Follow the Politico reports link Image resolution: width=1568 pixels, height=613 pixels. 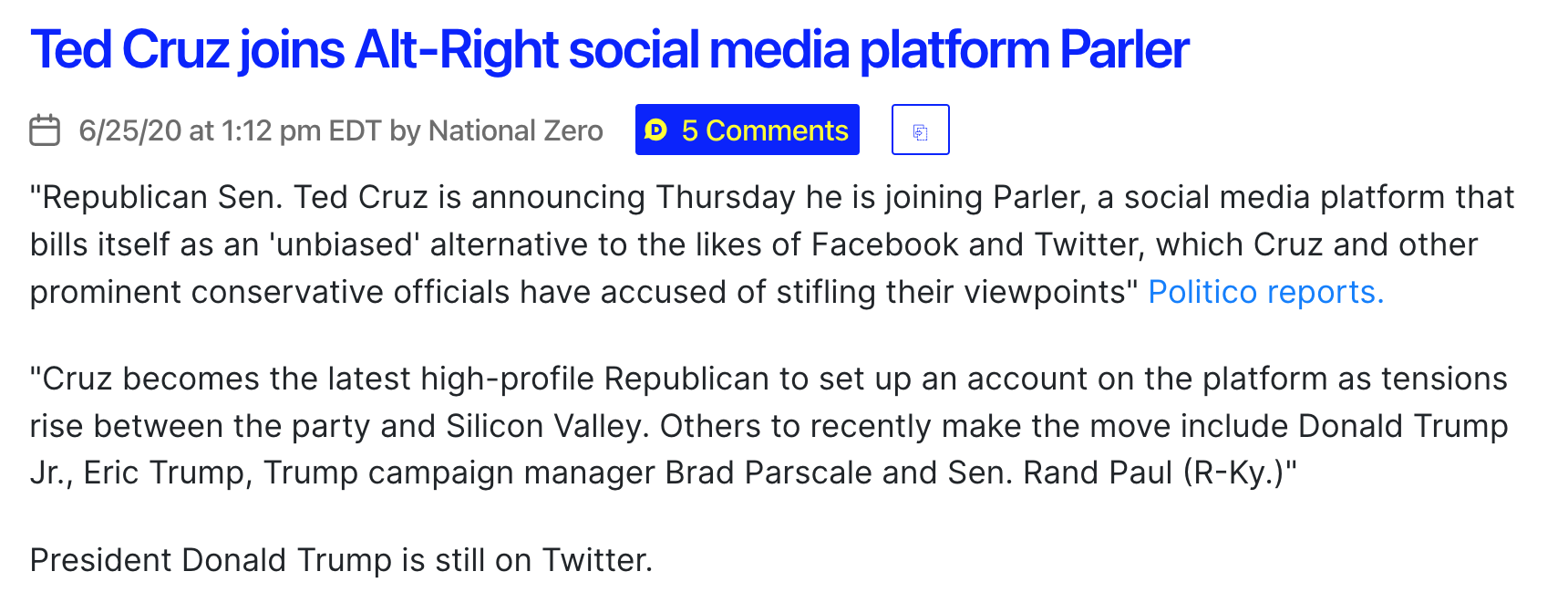(1265, 292)
